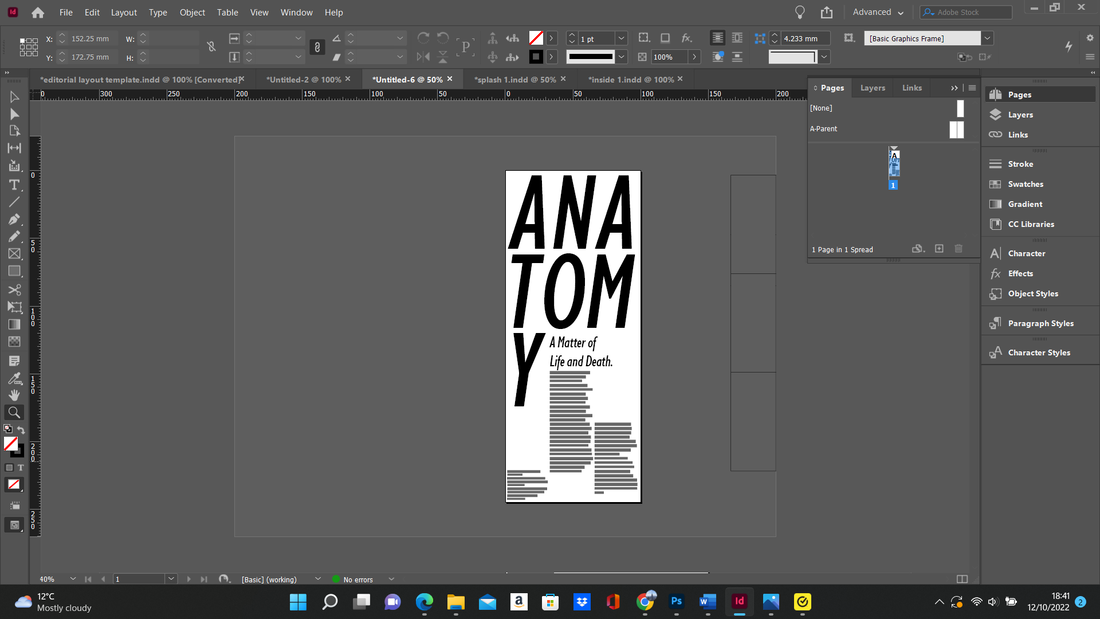
Task: Pick the Eyedropper tool
Action: click(x=14, y=378)
